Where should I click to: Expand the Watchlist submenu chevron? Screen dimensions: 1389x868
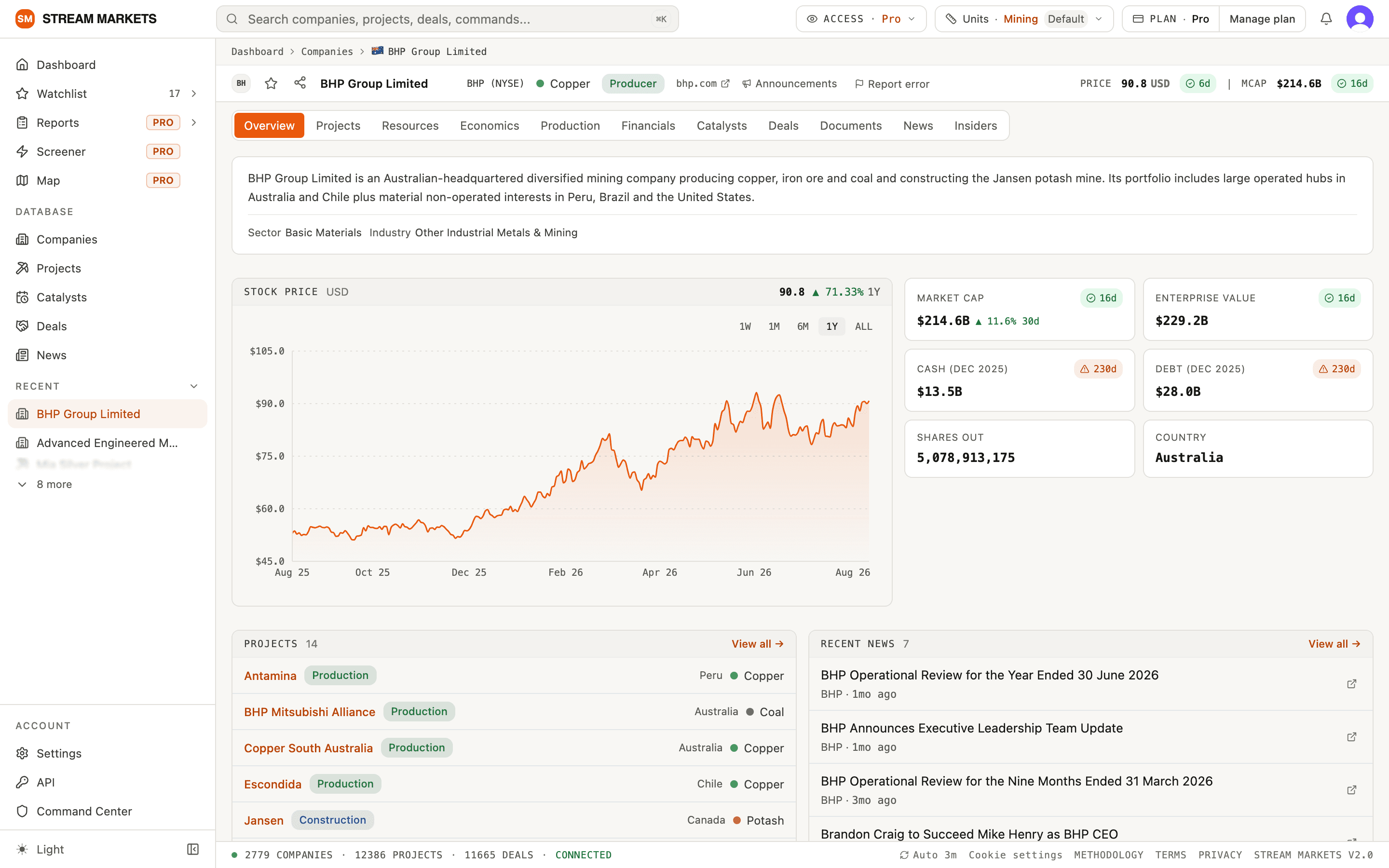coord(193,94)
